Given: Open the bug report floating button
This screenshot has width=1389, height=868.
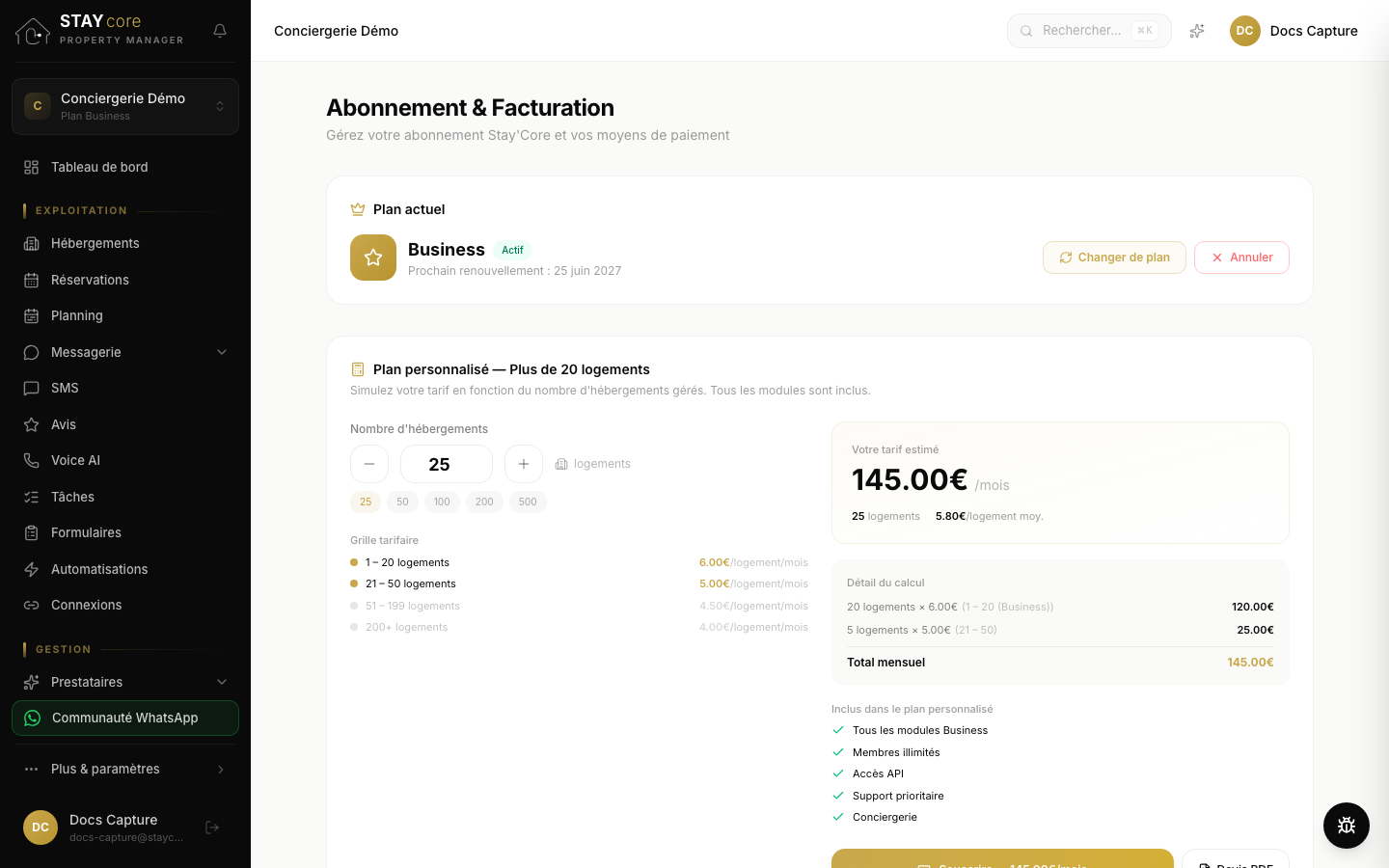Looking at the screenshot, I should pos(1347,826).
